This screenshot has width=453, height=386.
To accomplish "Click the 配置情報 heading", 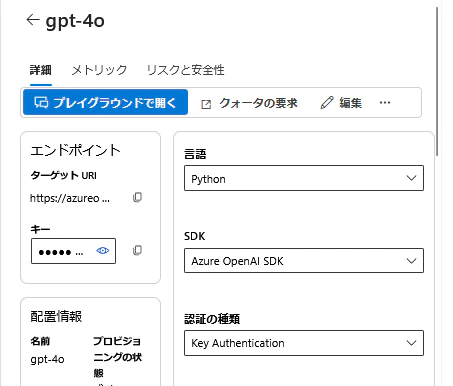I will 56,316.
